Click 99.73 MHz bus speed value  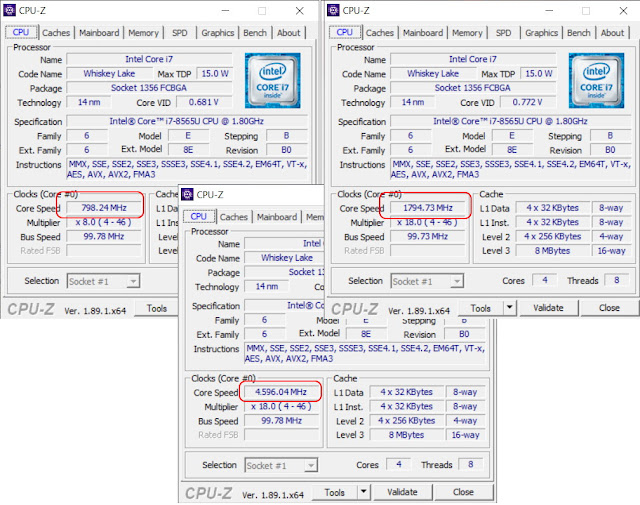[427, 236]
